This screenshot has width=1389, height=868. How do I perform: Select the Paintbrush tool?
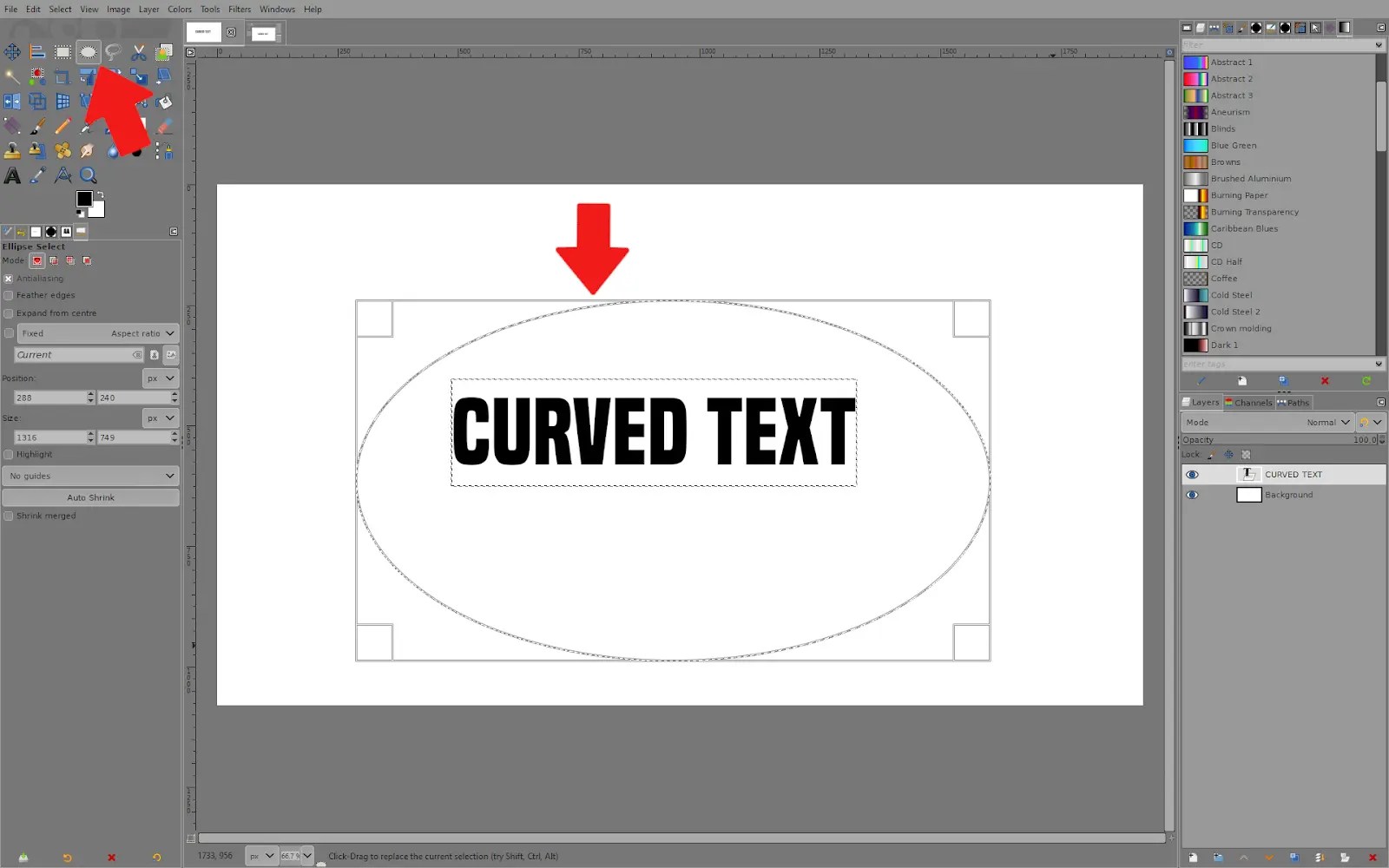point(37,126)
